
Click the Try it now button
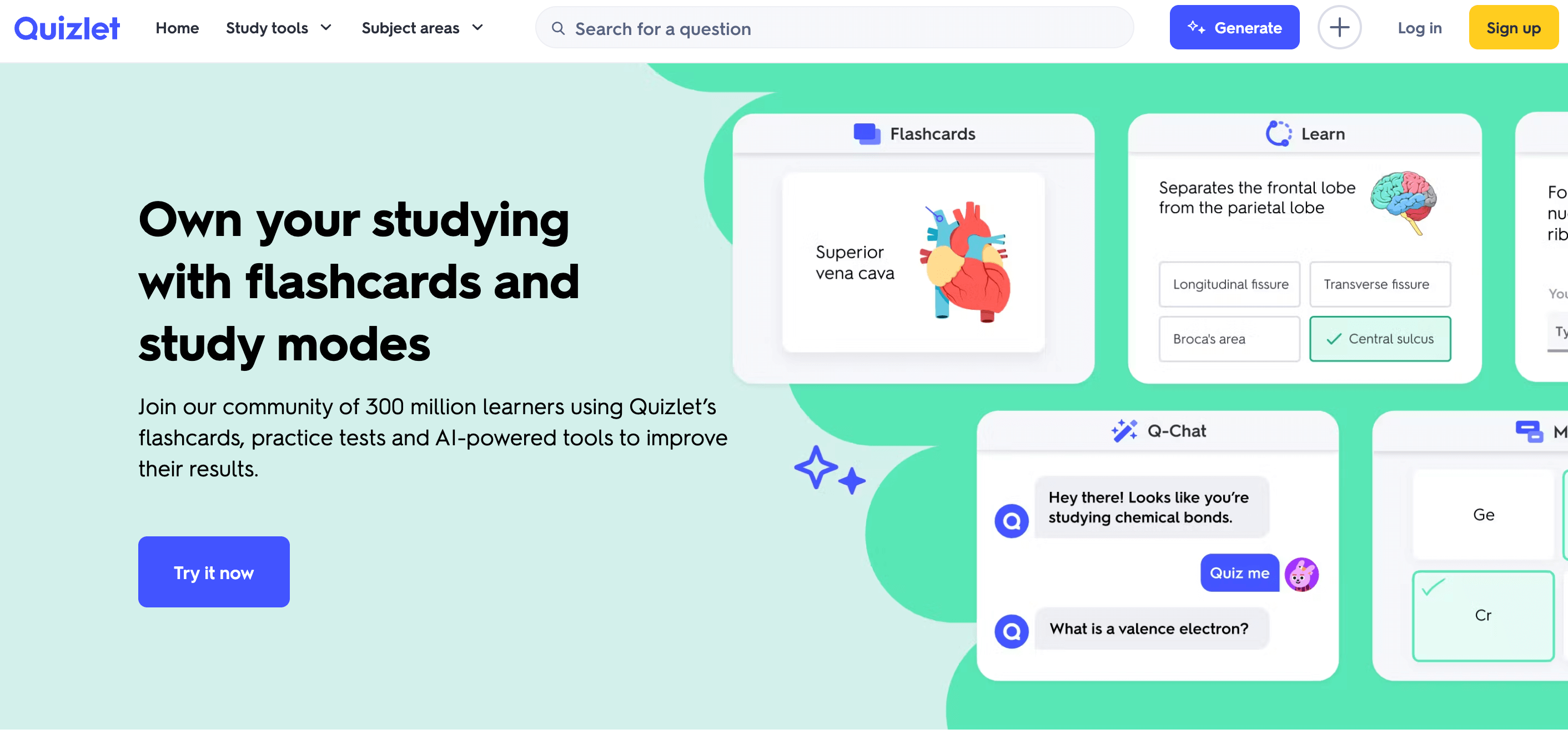click(x=214, y=572)
